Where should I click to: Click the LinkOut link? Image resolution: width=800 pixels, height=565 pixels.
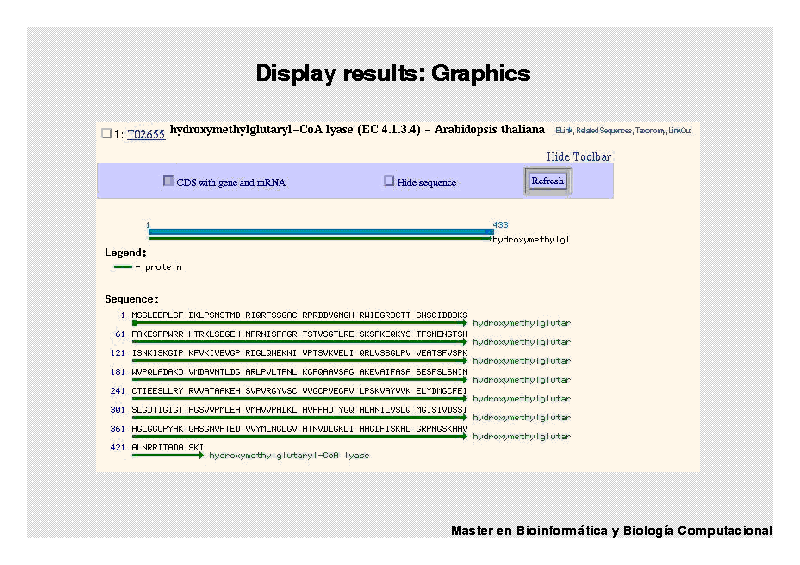(680, 130)
